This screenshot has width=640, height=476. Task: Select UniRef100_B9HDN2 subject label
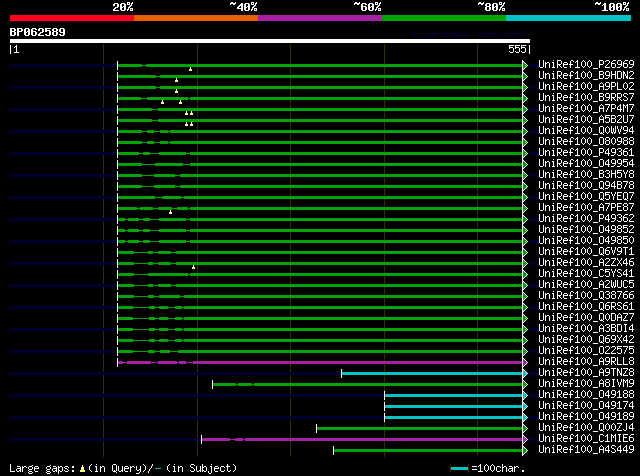[586, 76]
